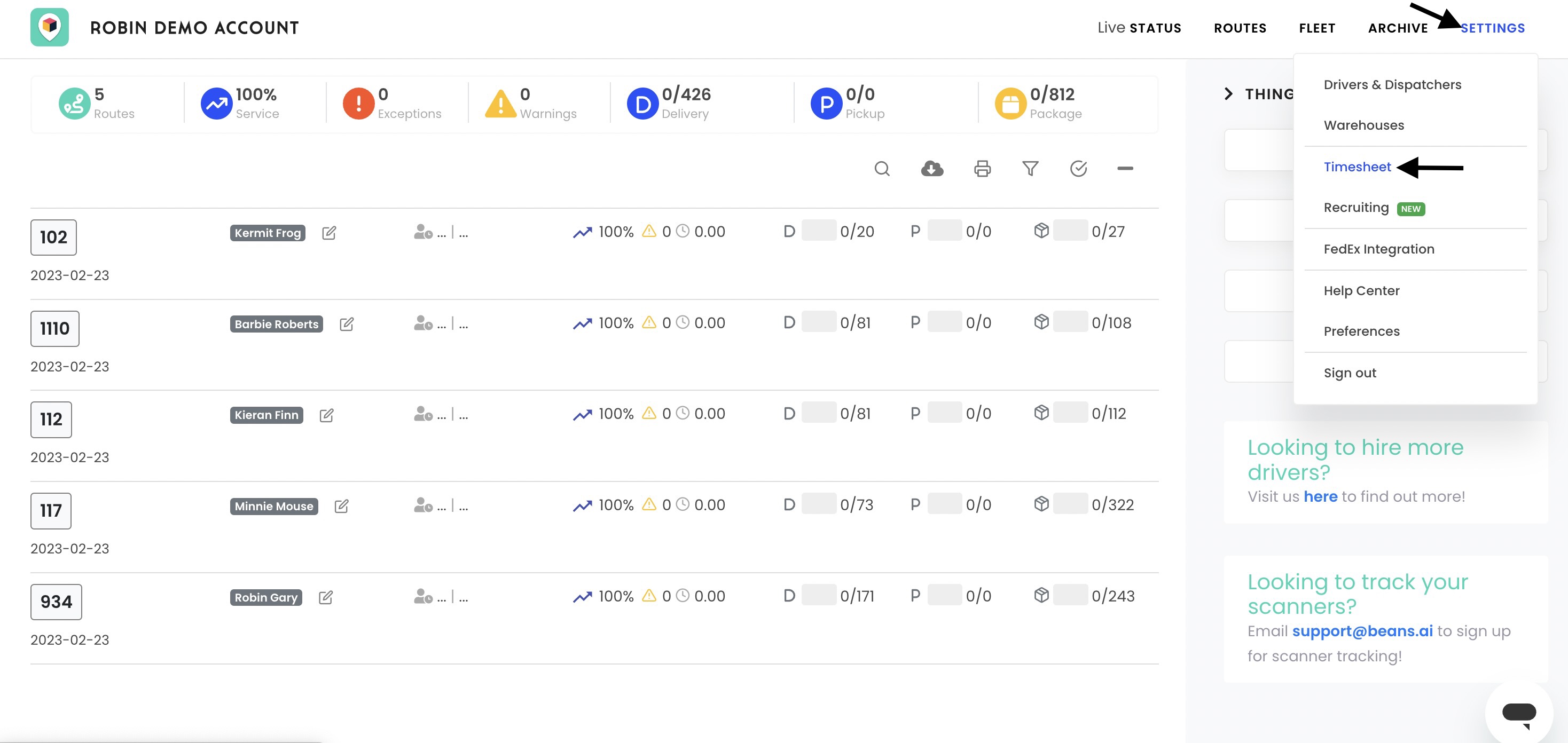Click warning triangle in route 1110 row
The image size is (1568, 743).
pyautogui.click(x=649, y=322)
